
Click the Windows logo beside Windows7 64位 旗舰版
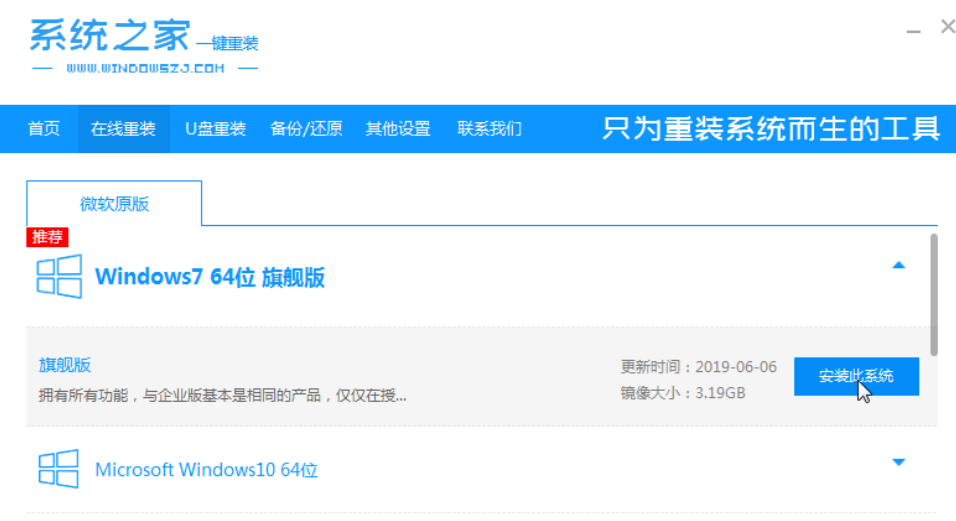pyautogui.click(x=59, y=276)
